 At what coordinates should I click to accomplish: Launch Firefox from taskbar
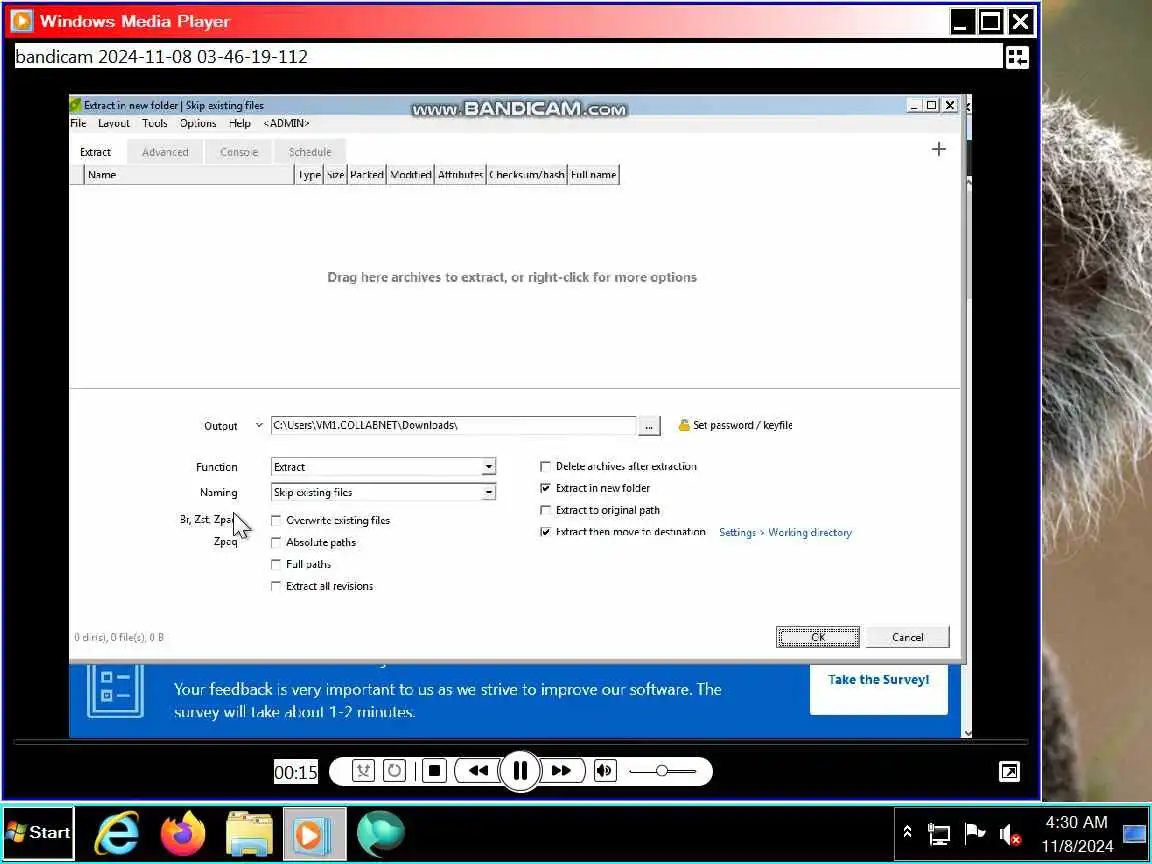[183, 833]
